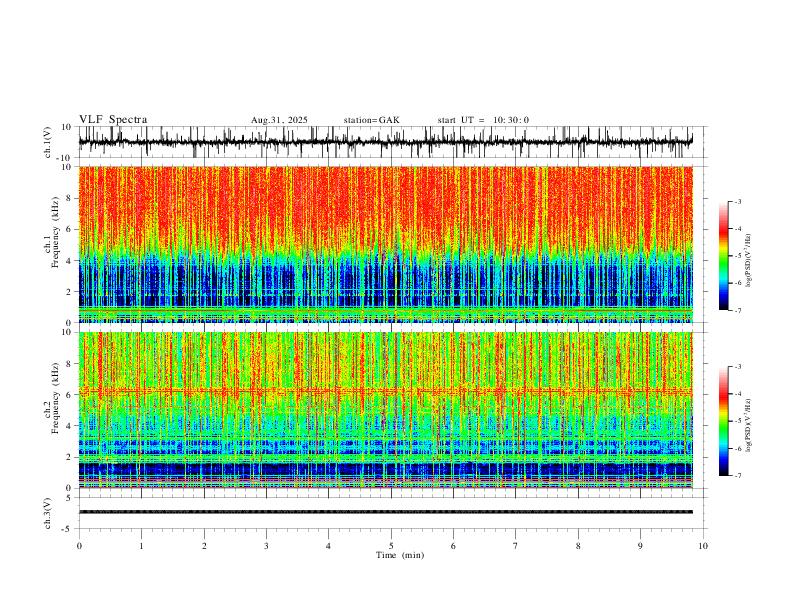The width and height of the screenshot is (792, 612).
Task: Click the '5' tick on the ch.3(V) axis
Action: (x=70, y=498)
